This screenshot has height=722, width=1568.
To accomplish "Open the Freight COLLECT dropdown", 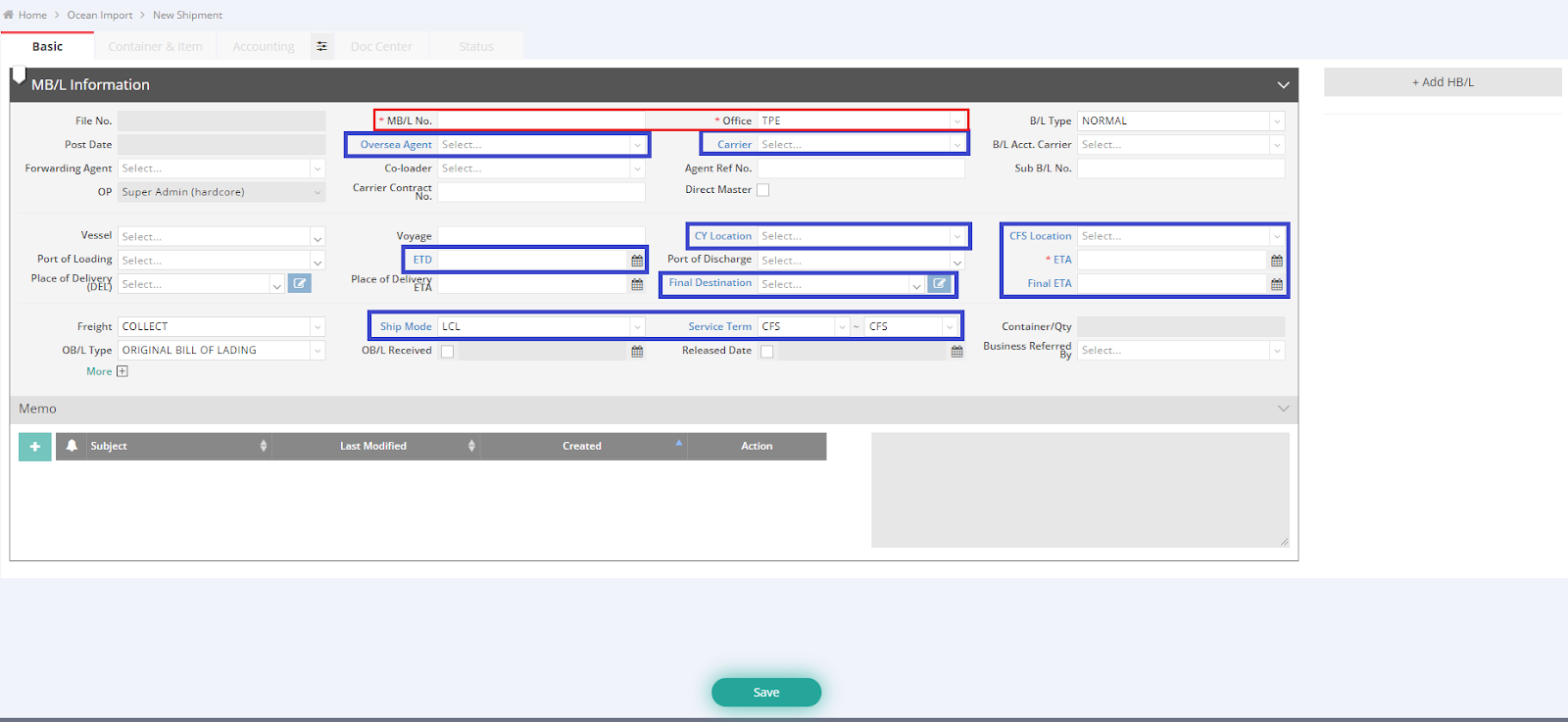I will click(x=220, y=327).
